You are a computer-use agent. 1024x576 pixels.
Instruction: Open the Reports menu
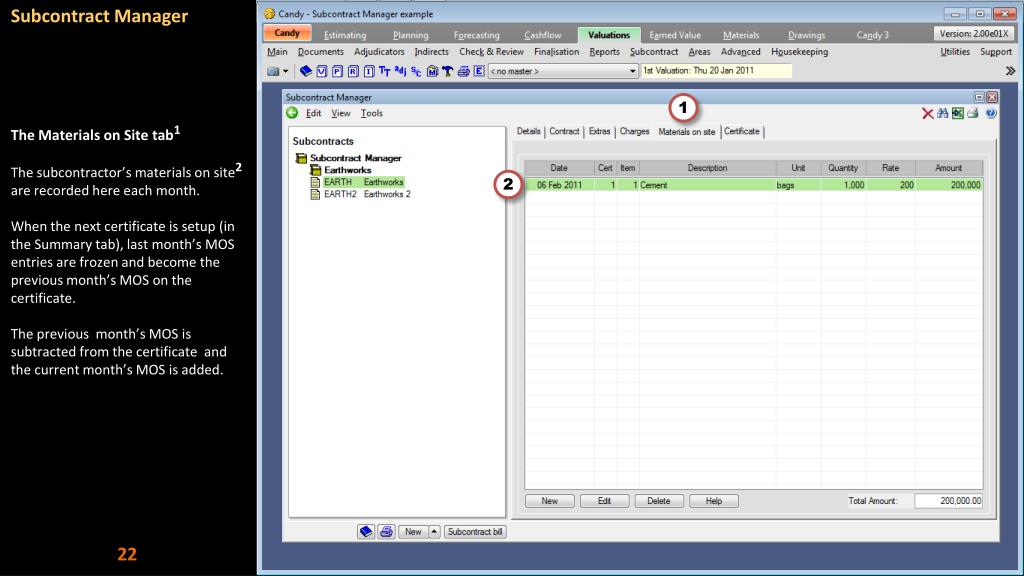[x=604, y=52]
